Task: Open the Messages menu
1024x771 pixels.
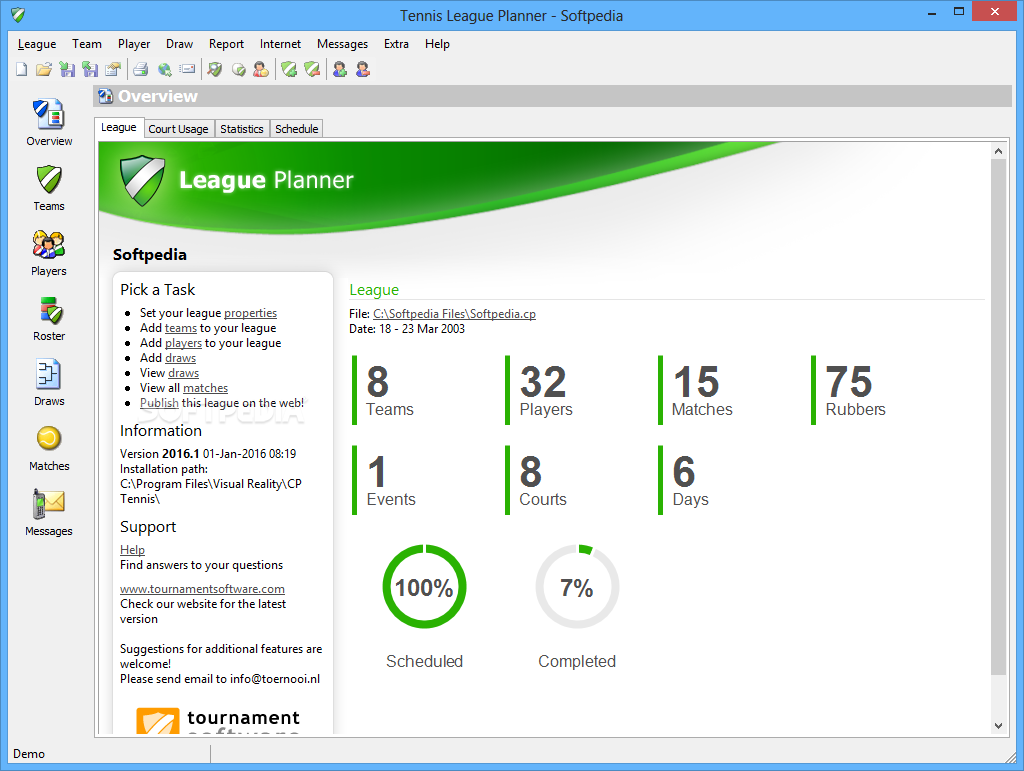Action: pos(342,44)
